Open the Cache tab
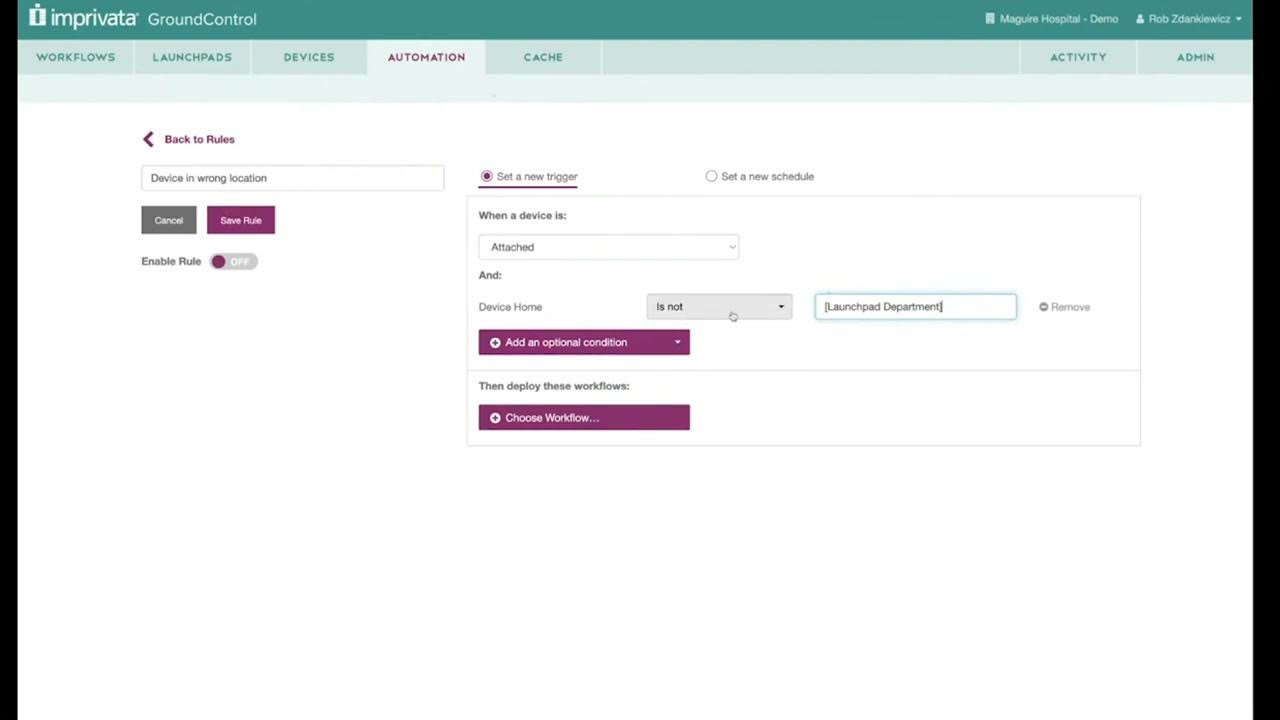 tap(543, 57)
